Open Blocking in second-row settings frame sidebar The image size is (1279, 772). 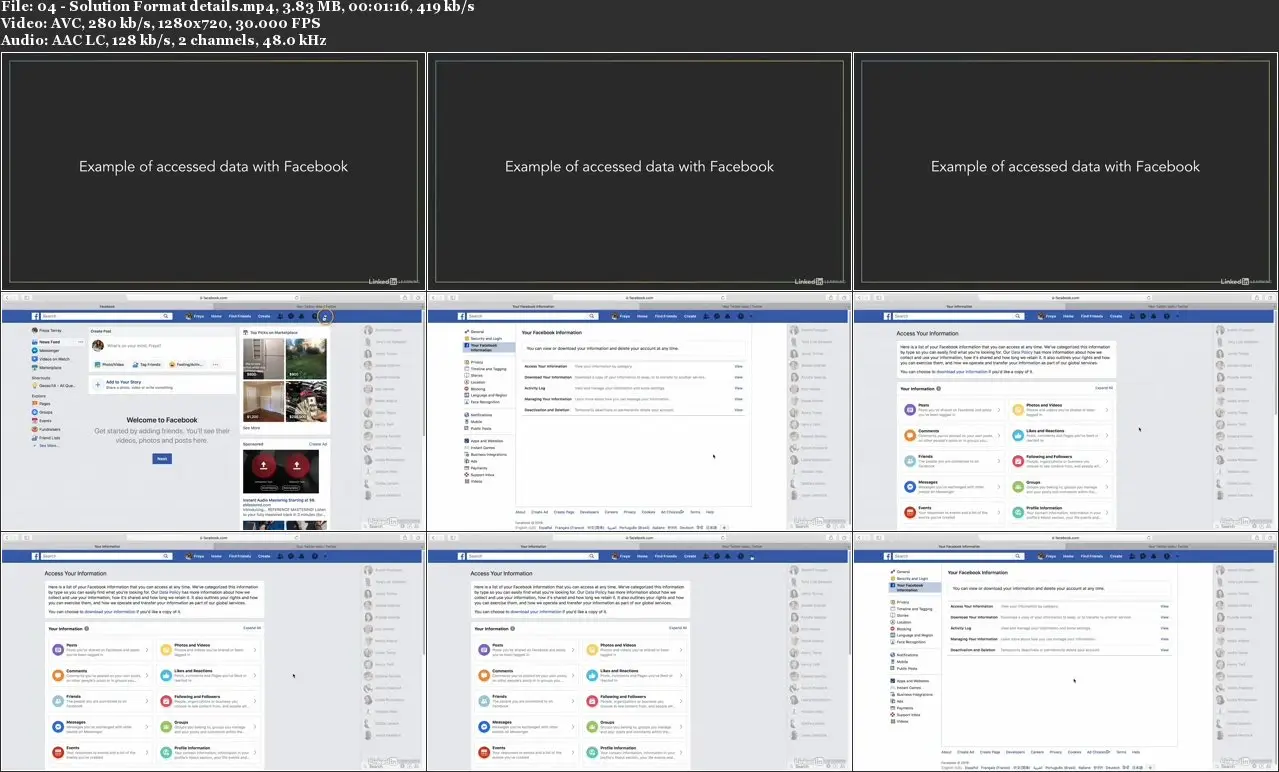pos(475,389)
